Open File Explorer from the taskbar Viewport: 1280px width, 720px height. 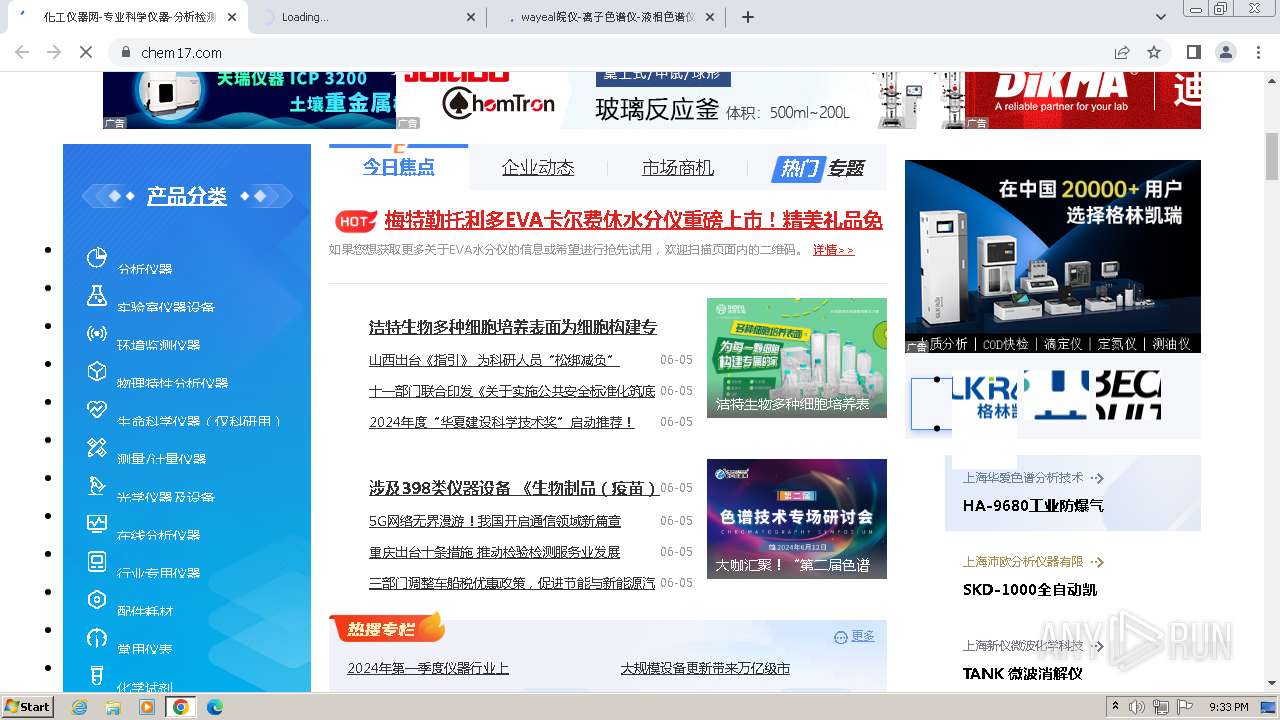click(113, 707)
